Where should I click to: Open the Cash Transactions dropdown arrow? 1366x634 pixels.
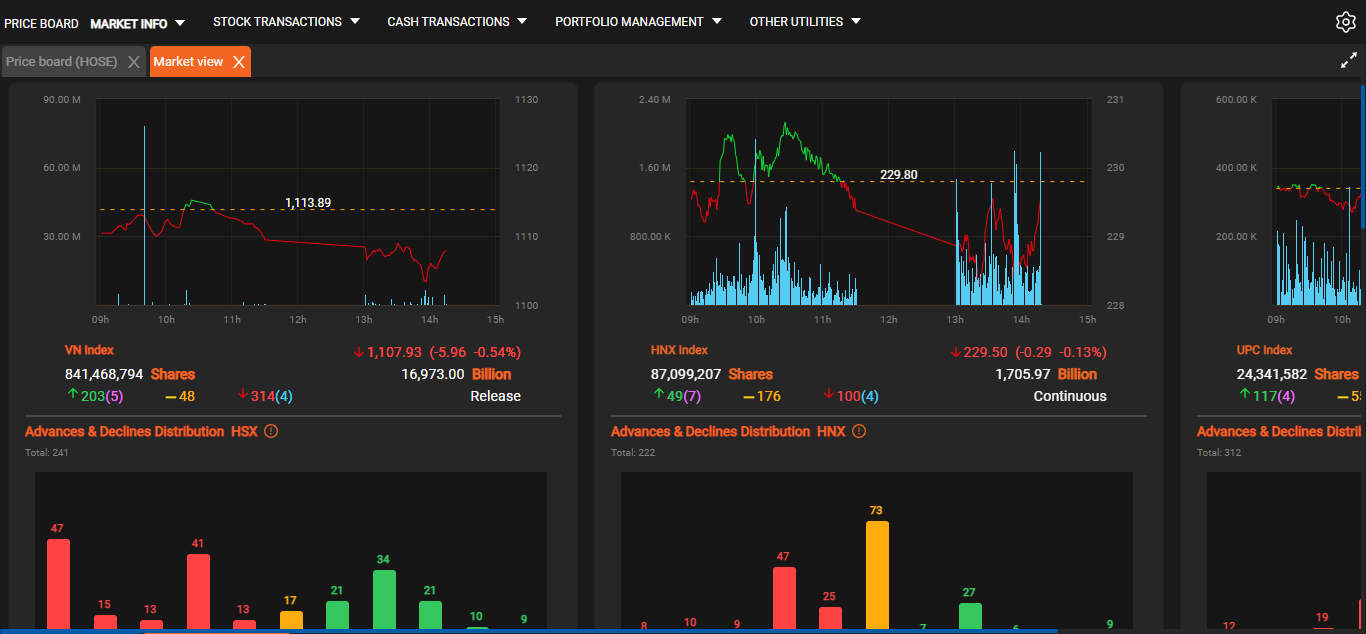click(522, 21)
